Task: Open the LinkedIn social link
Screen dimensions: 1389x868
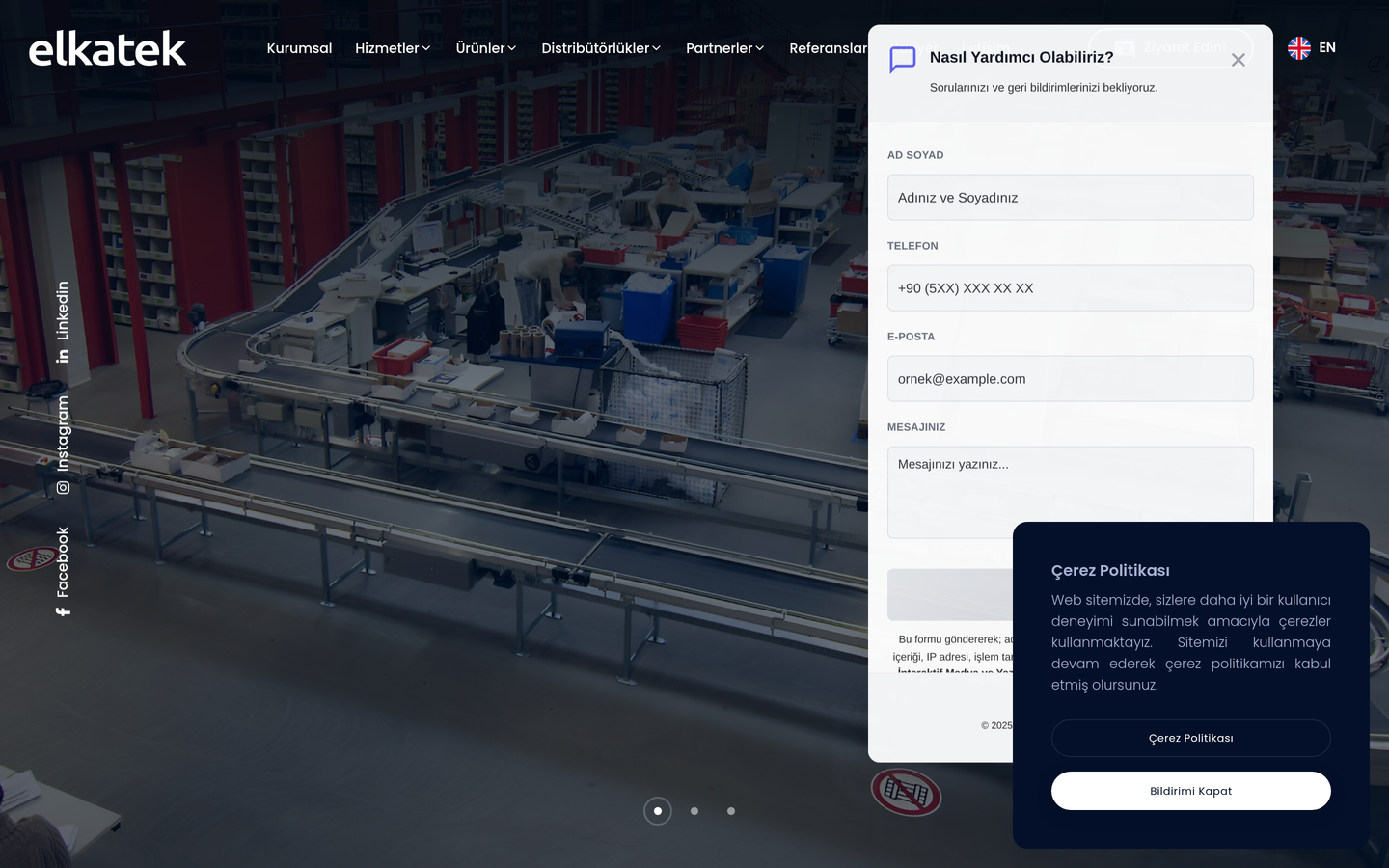Action: pyautogui.click(x=63, y=322)
